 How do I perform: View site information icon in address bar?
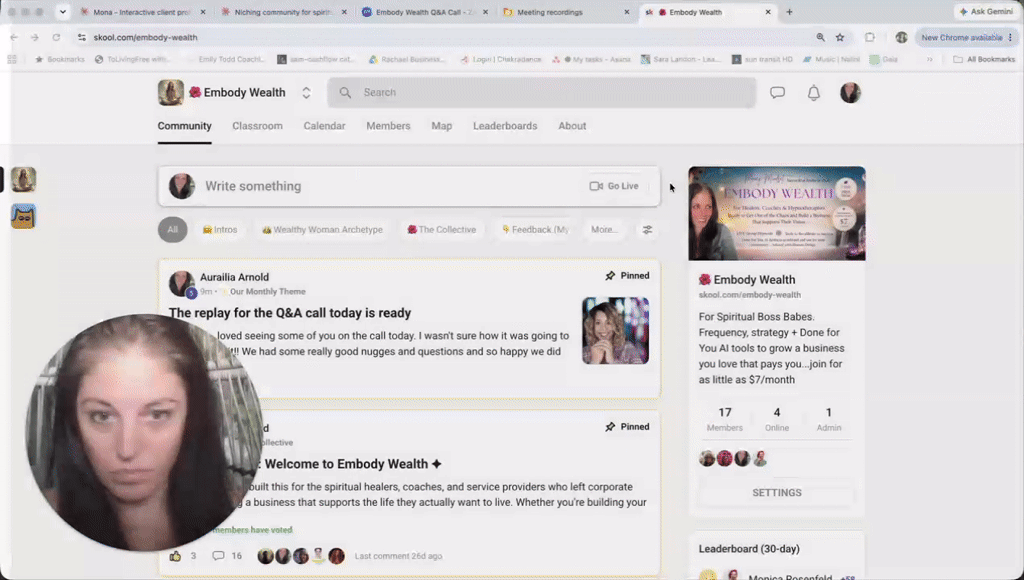pyautogui.click(x=82, y=37)
